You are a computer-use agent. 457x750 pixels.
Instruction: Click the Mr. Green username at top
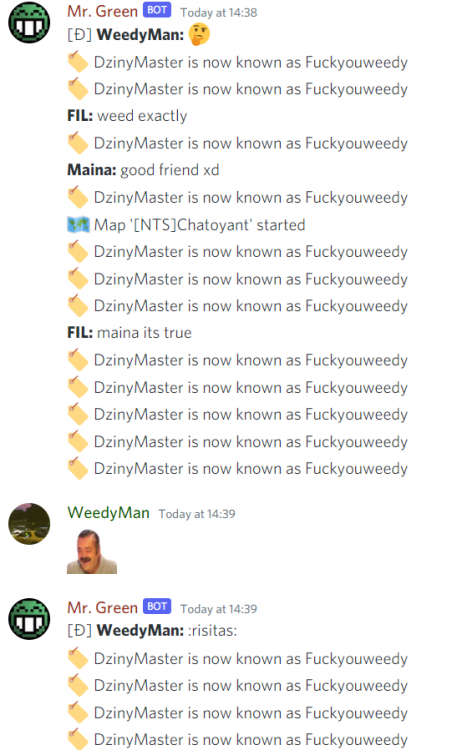pyautogui.click(x=102, y=11)
